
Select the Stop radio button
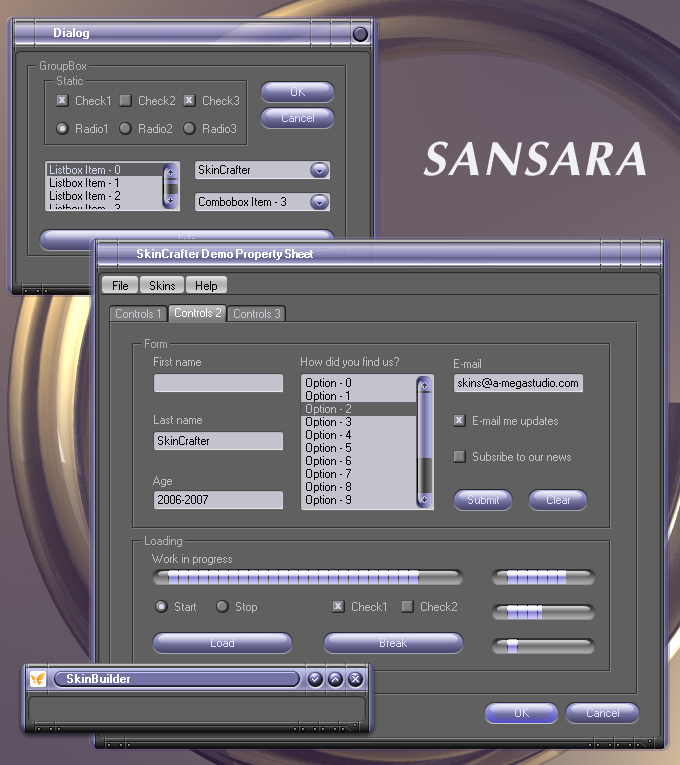click(x=222, y=606)
